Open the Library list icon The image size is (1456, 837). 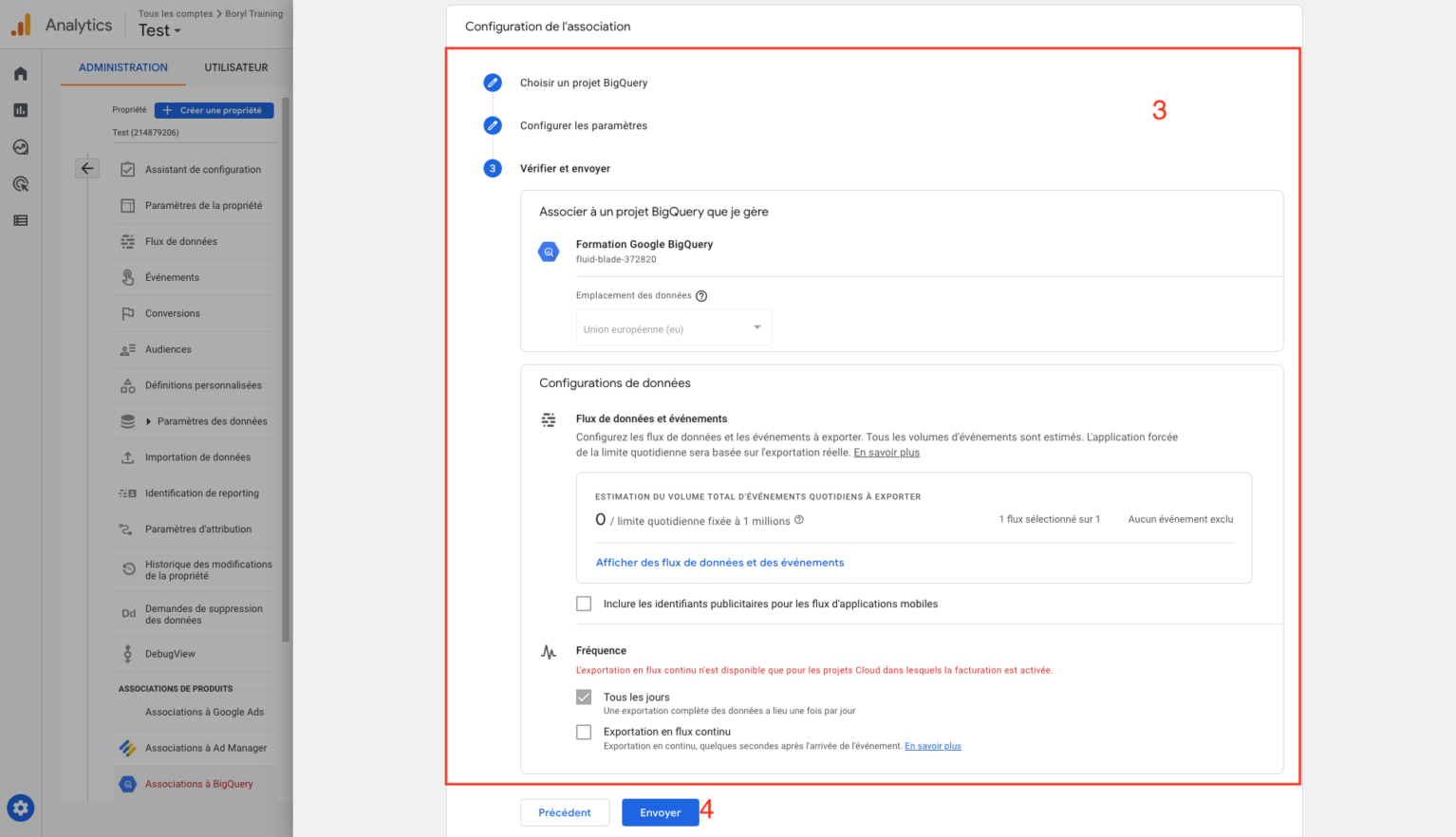[x=20, y=219]
